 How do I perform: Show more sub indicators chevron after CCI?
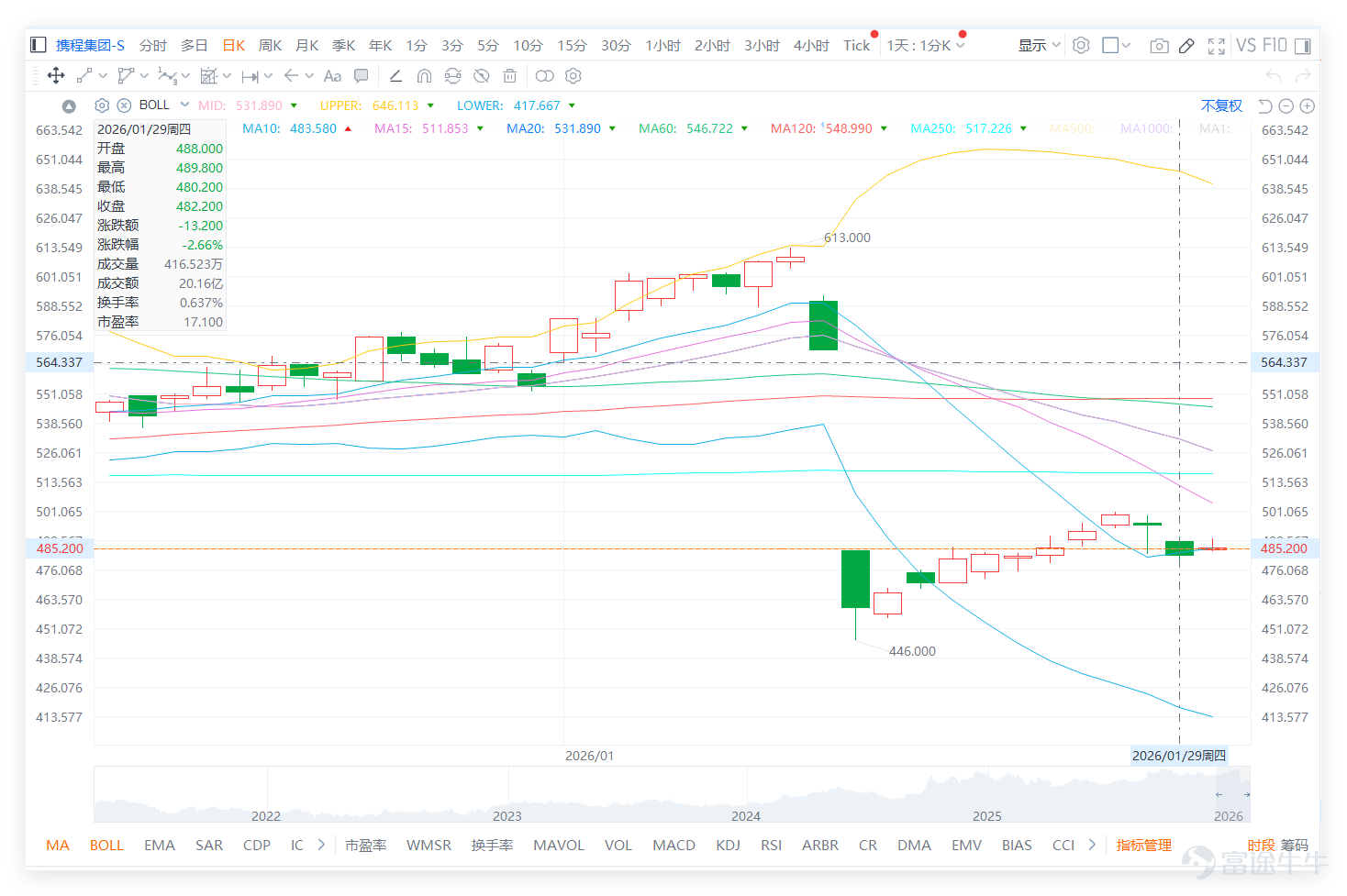(1092, 845)
